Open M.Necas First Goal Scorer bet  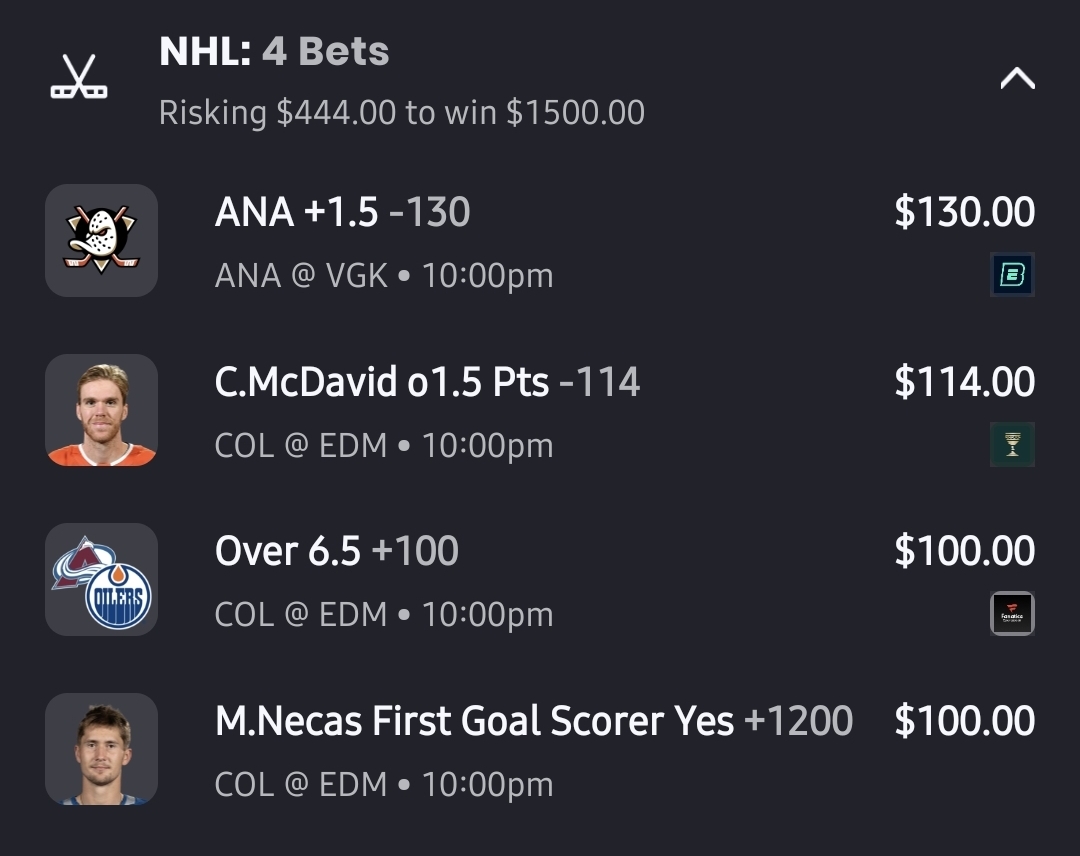coord(533,721)
